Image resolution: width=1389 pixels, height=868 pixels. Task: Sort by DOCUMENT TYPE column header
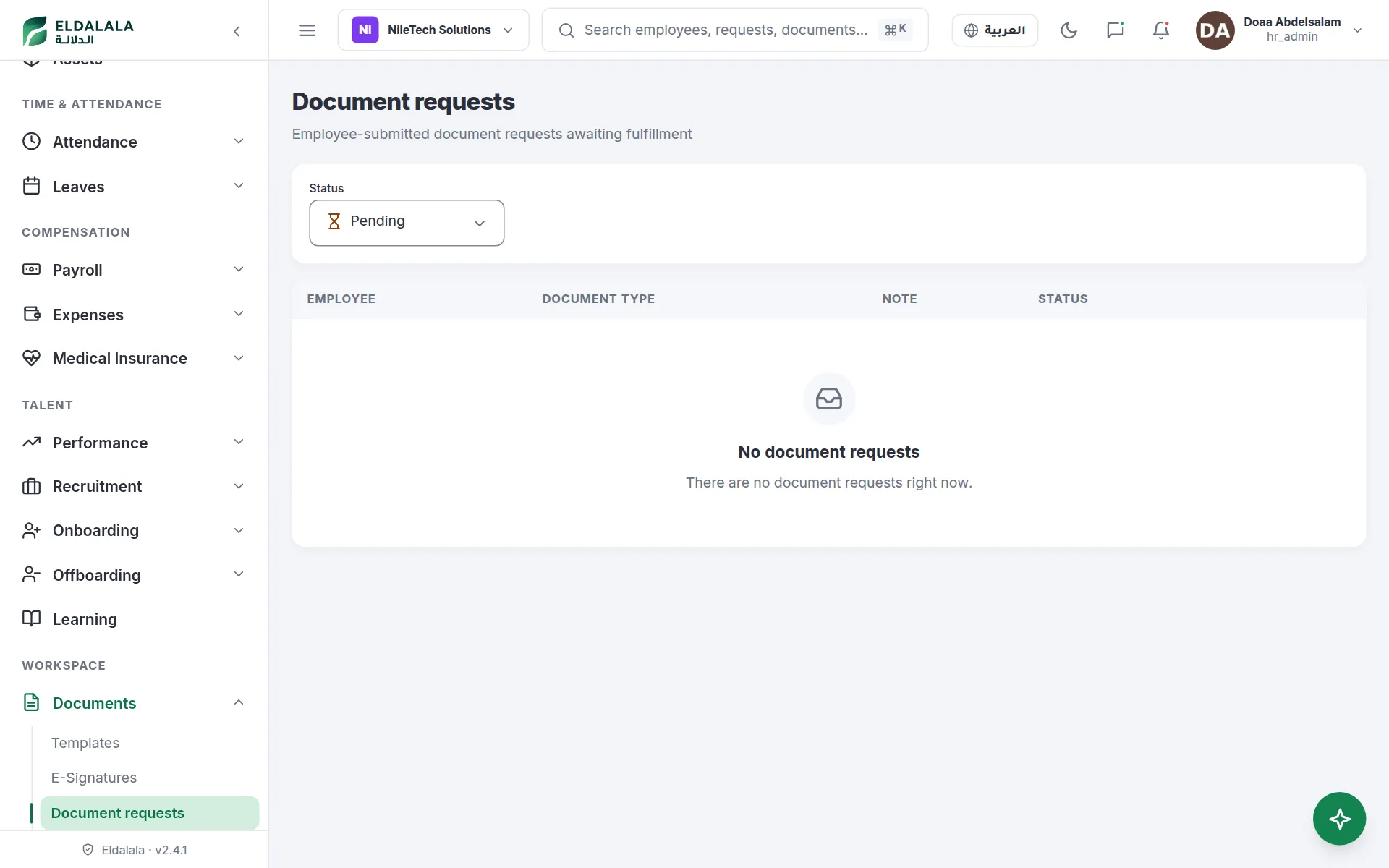click(x=598, y=299)
